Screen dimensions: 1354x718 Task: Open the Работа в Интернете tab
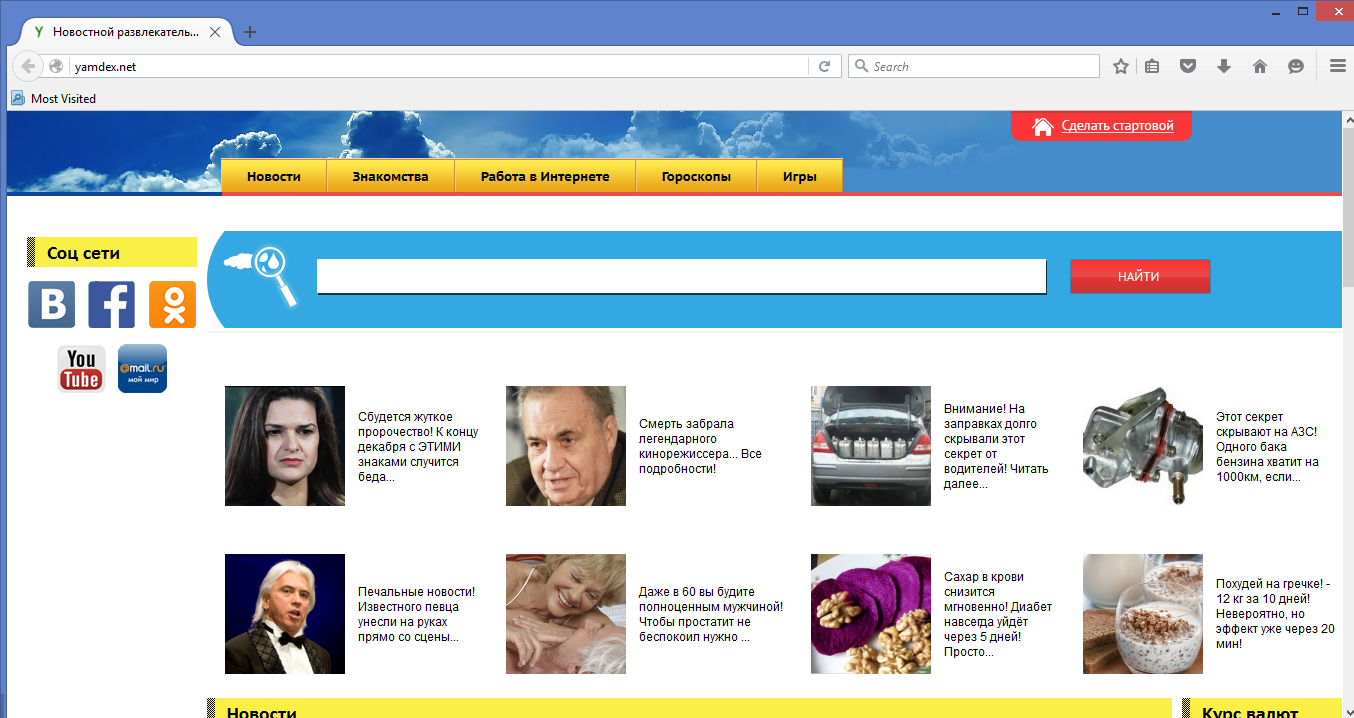(545, 176)
